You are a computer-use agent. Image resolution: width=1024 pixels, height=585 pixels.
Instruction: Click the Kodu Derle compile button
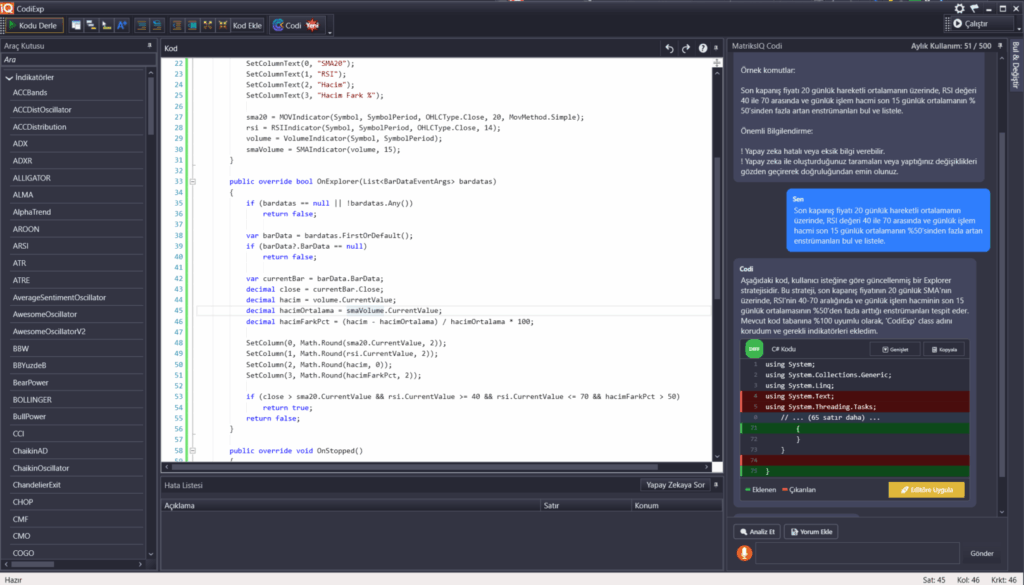click(35, 25)
